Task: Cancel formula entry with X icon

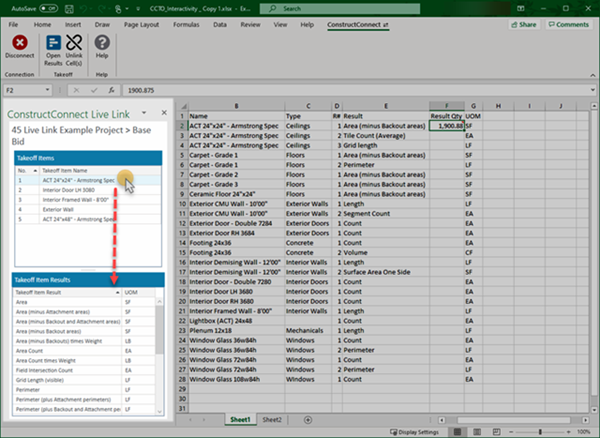Action: [x=76, y=90]
